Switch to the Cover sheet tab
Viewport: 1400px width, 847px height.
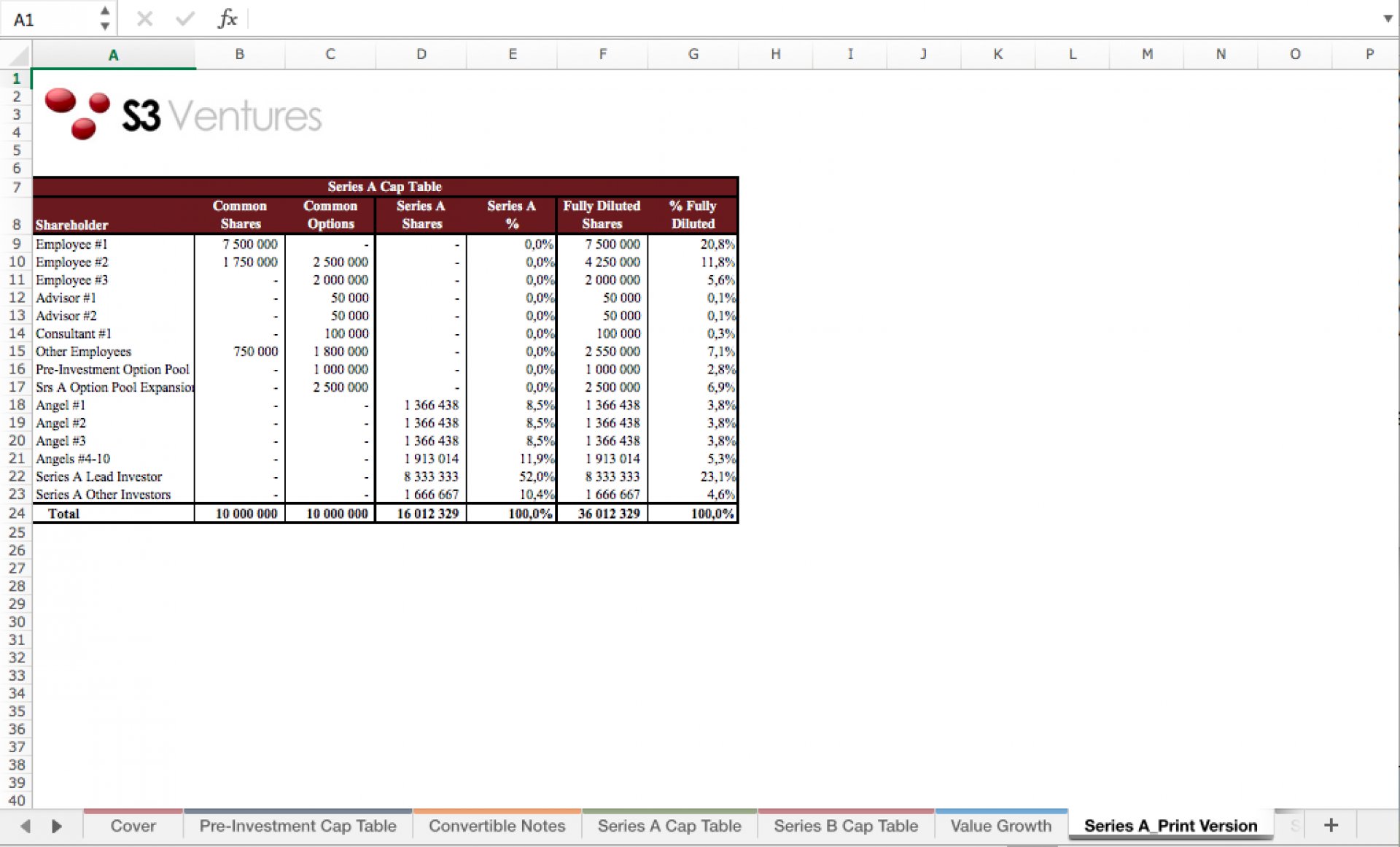(x=133, y=826)
